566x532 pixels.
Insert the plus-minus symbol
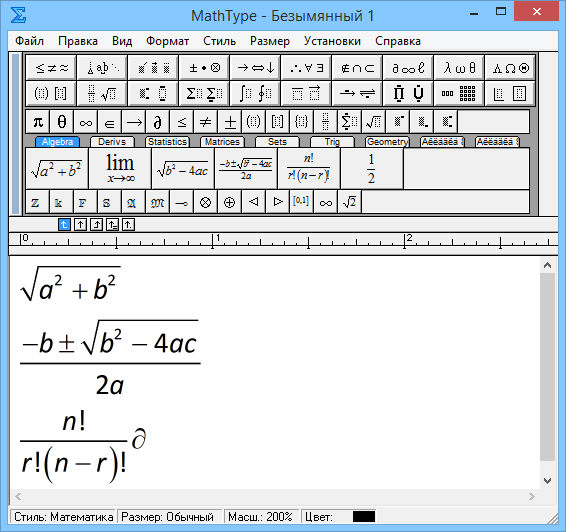(230, 122)
